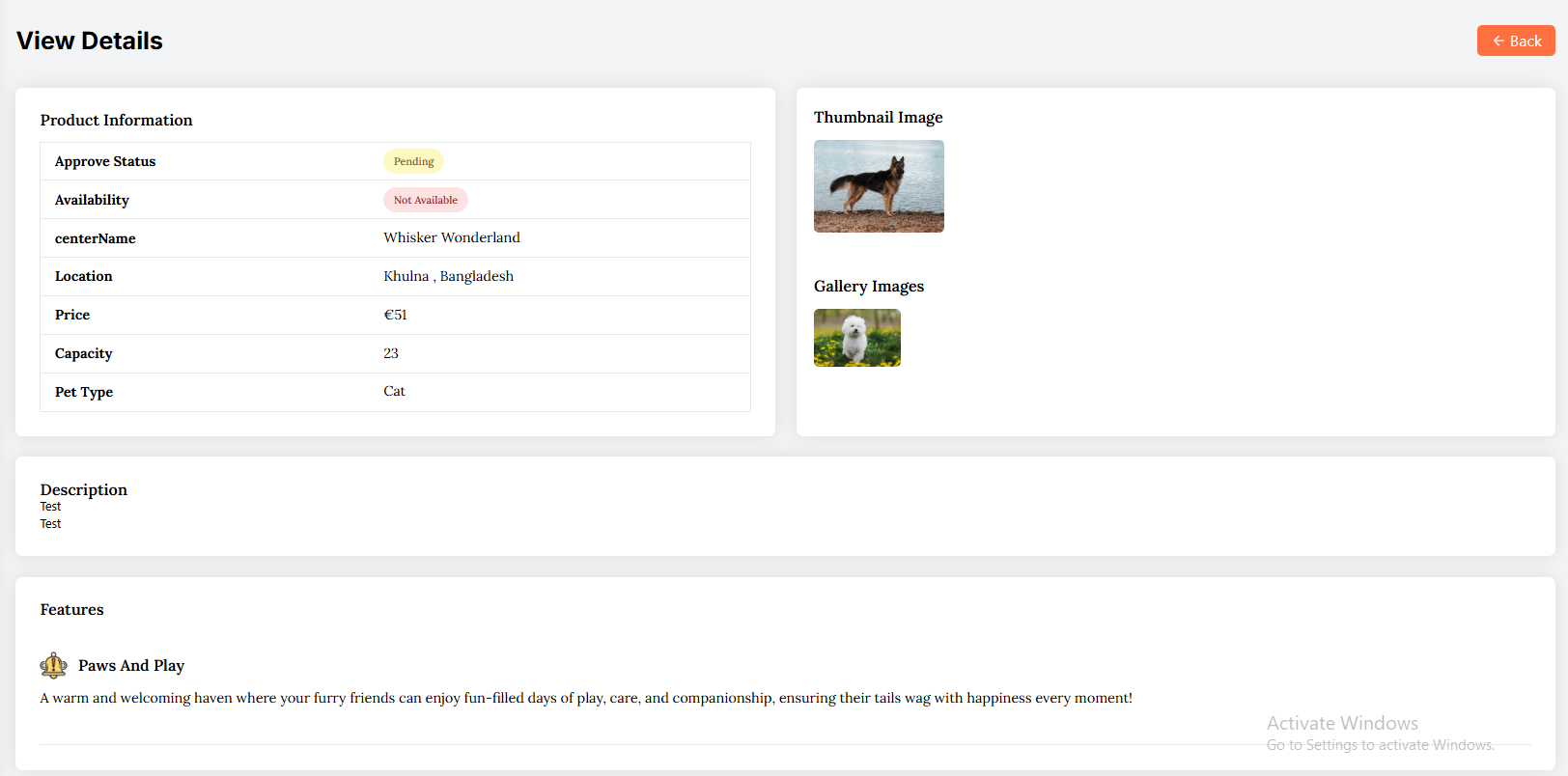Click the orange Back button

coord(1515,41)
